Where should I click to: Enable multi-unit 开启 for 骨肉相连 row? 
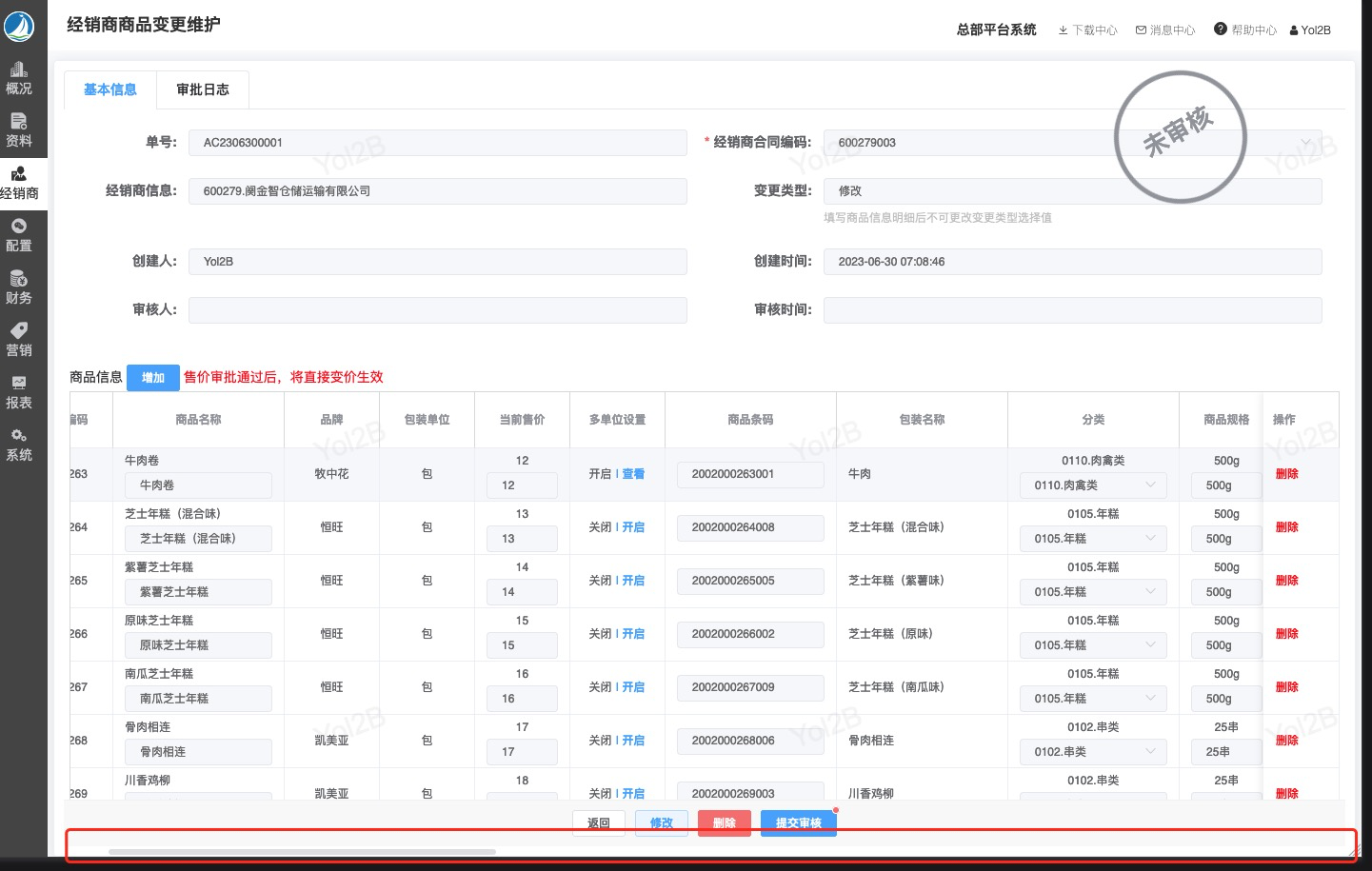[x=633, y=740]
